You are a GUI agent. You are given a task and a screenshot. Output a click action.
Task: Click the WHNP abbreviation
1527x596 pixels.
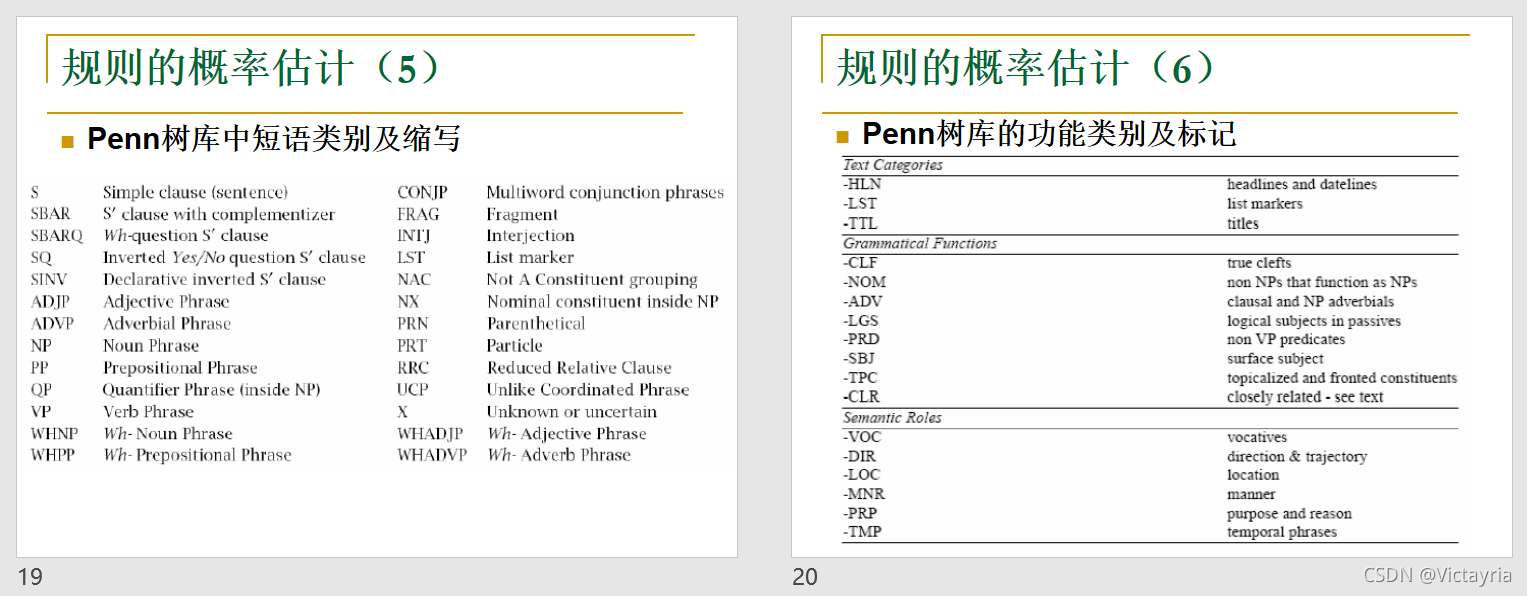click(x=54, y=434)
